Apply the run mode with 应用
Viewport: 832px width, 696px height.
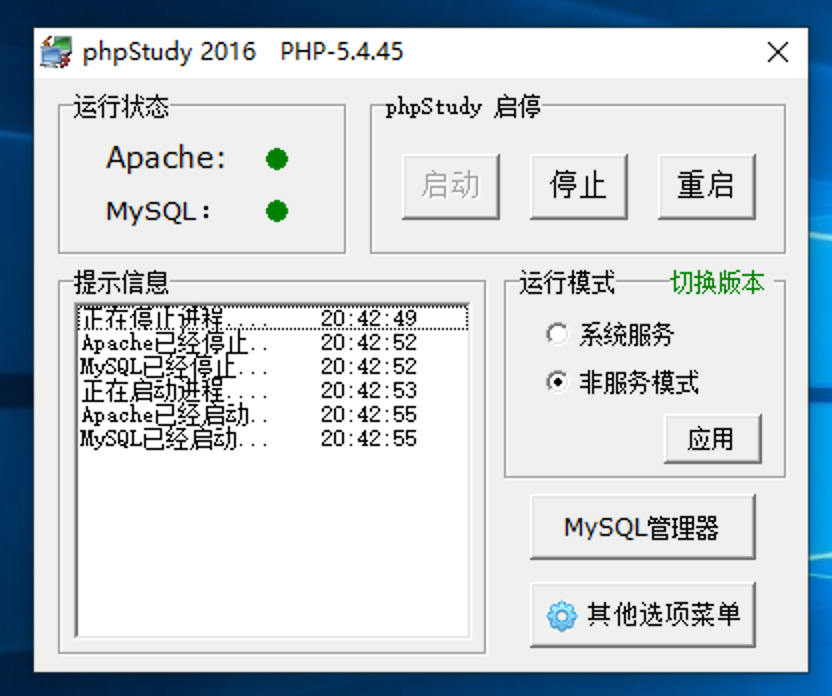(x=713, y=439)
